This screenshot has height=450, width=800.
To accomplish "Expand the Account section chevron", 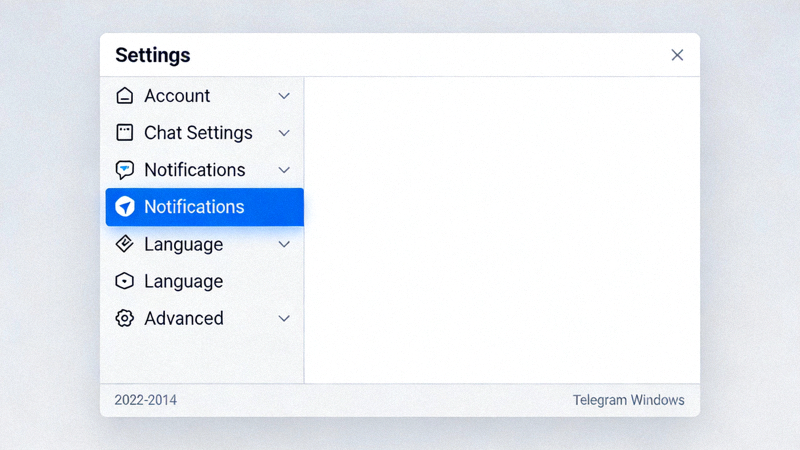I will [x=284, y=96].
